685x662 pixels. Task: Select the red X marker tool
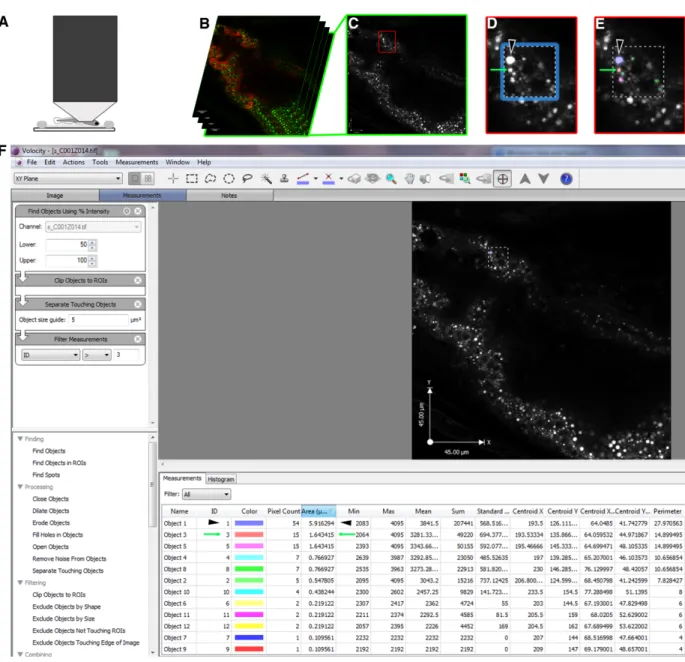coord(329,179)
